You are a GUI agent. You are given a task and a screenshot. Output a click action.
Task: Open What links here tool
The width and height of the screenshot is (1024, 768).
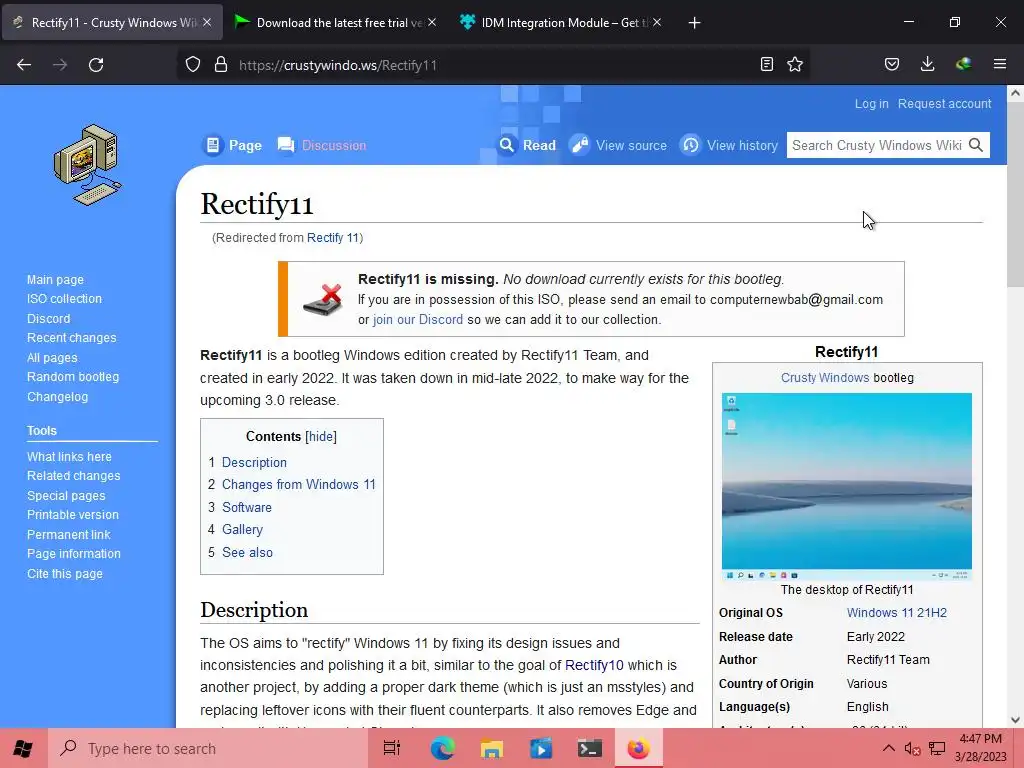pos(69,456)
